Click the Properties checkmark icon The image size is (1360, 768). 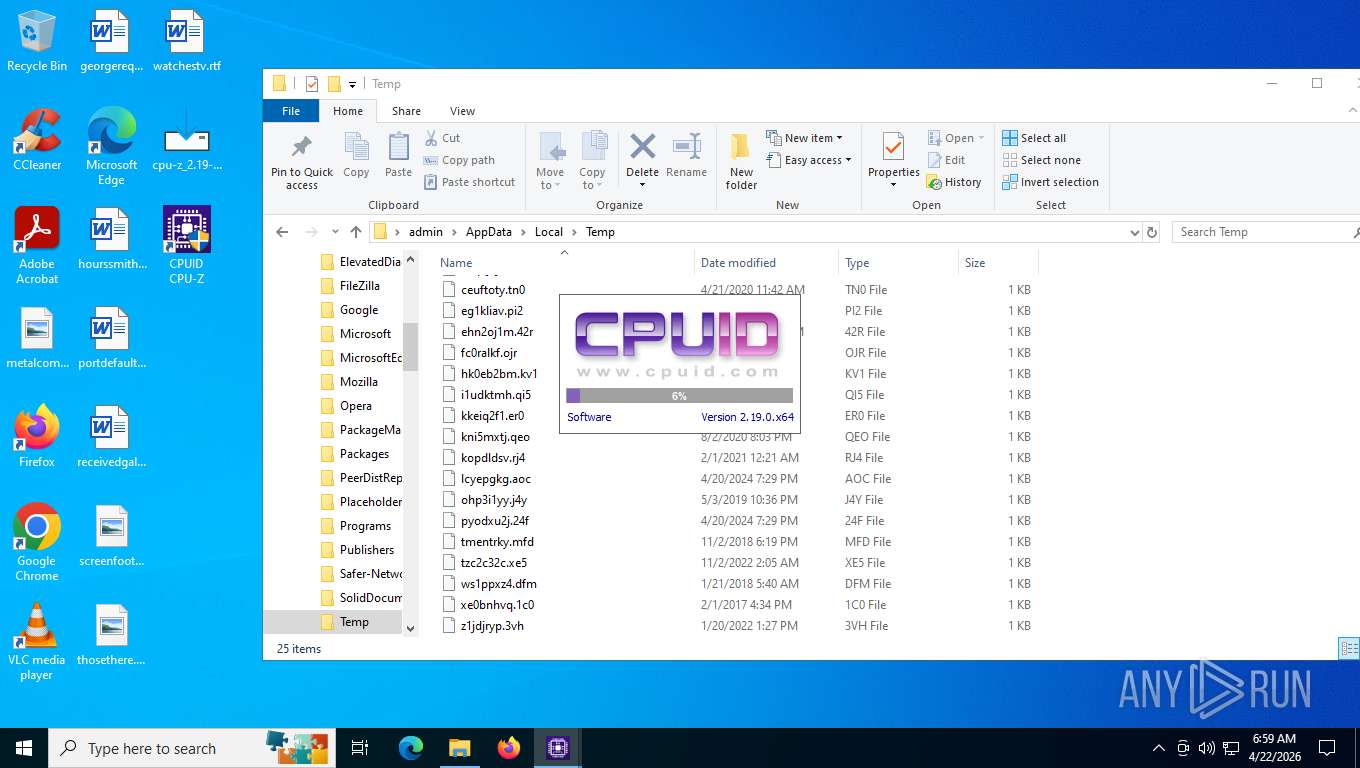pyautogui.click(x=893, y=148)
